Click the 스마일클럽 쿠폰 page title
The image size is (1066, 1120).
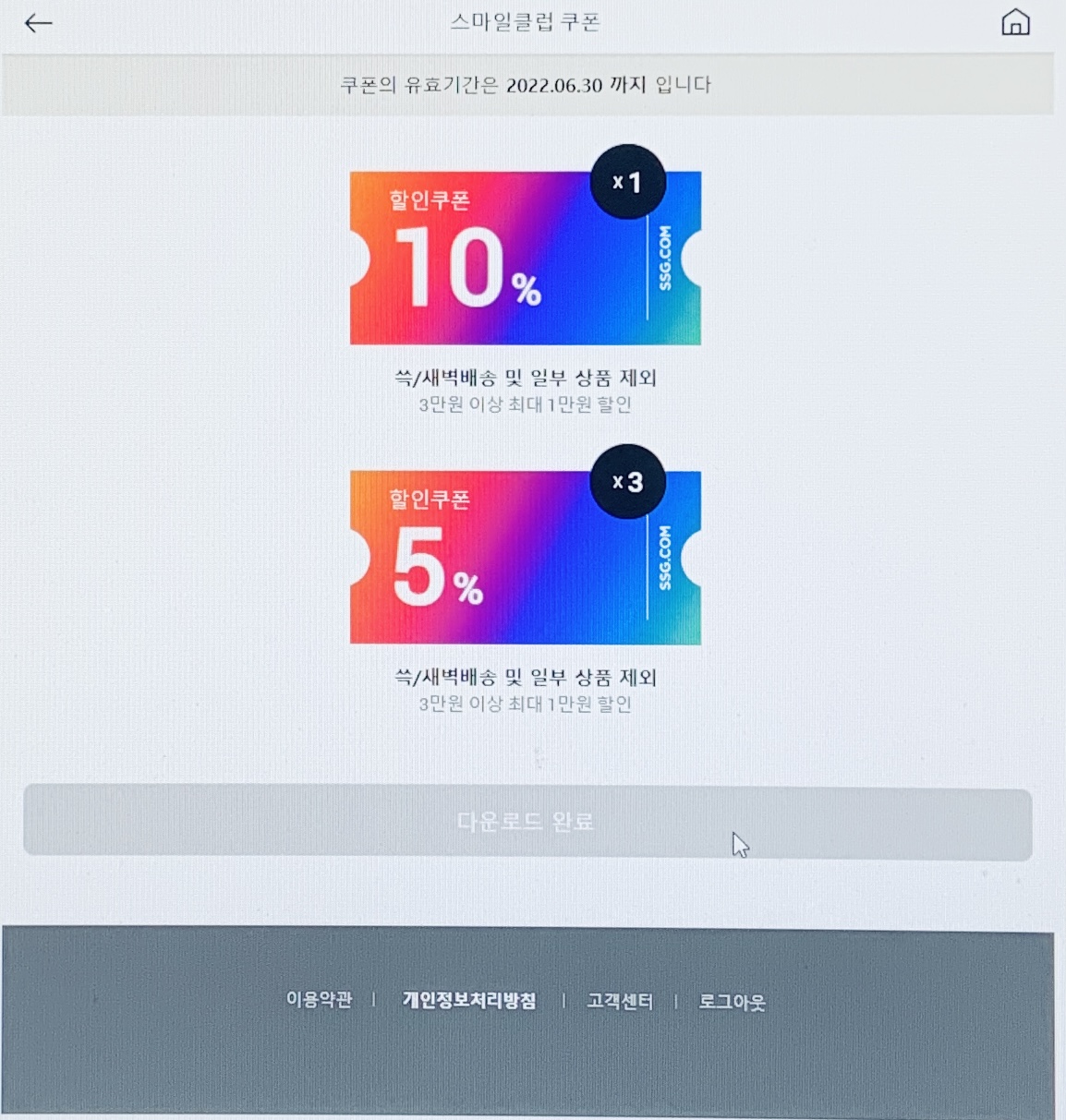[525, 22]
